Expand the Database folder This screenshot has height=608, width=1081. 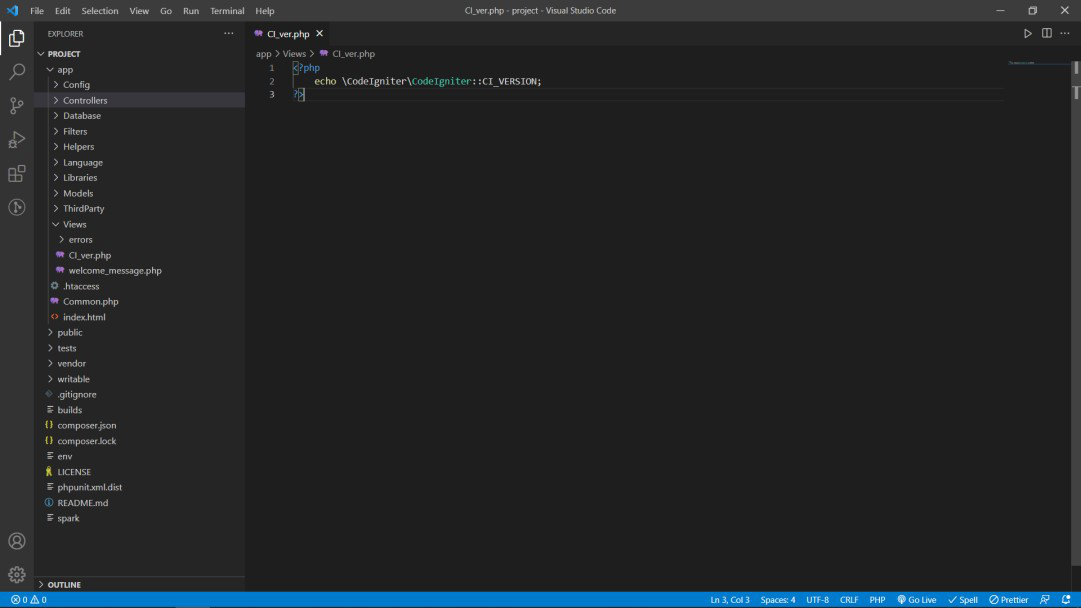(139, 116)
